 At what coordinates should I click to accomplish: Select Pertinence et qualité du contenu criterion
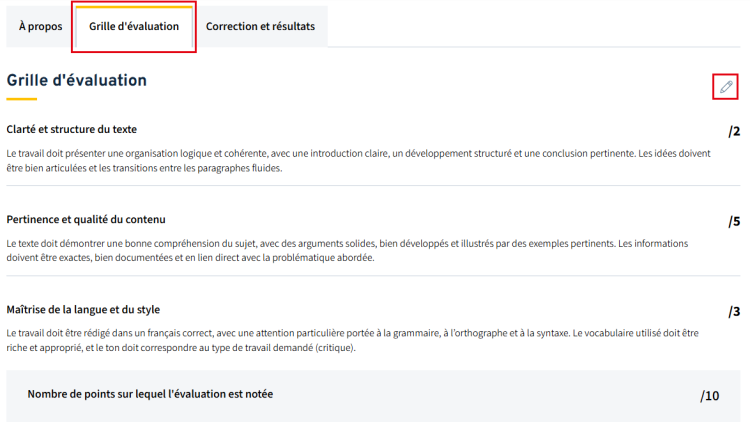pos(86,220)
